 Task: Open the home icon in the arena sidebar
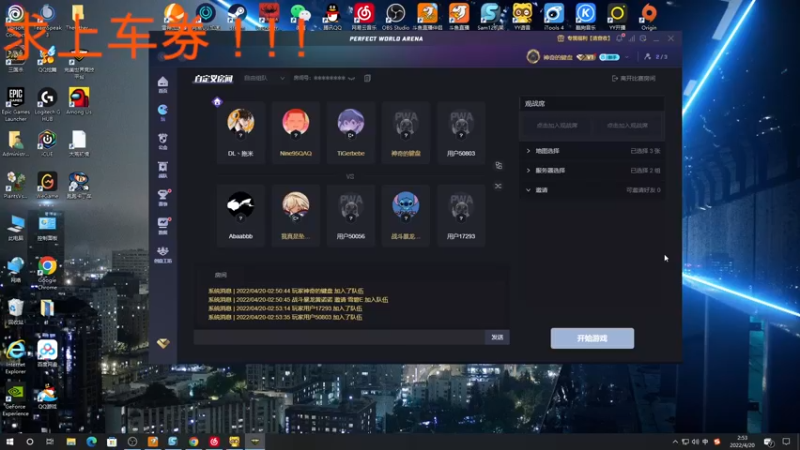163,84
